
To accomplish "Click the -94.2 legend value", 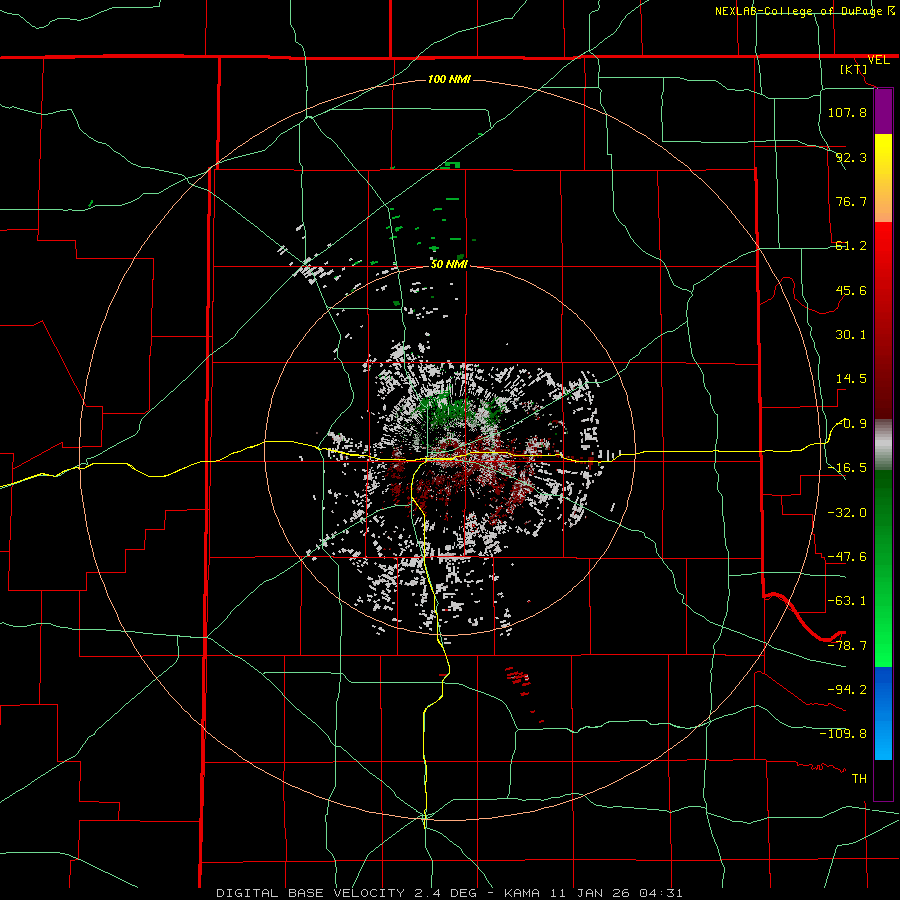I will tap(847, 690).
